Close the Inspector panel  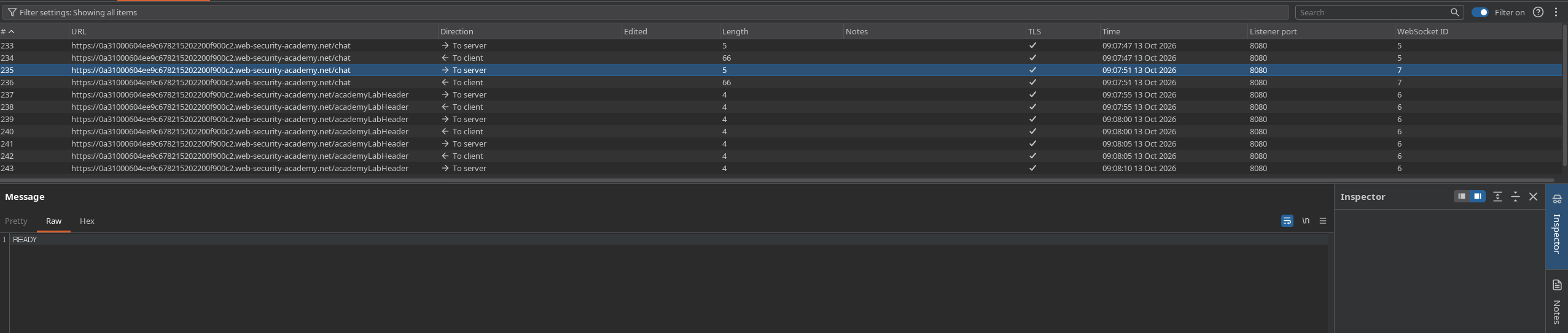pyautogui.click(x=1533, y=197)
